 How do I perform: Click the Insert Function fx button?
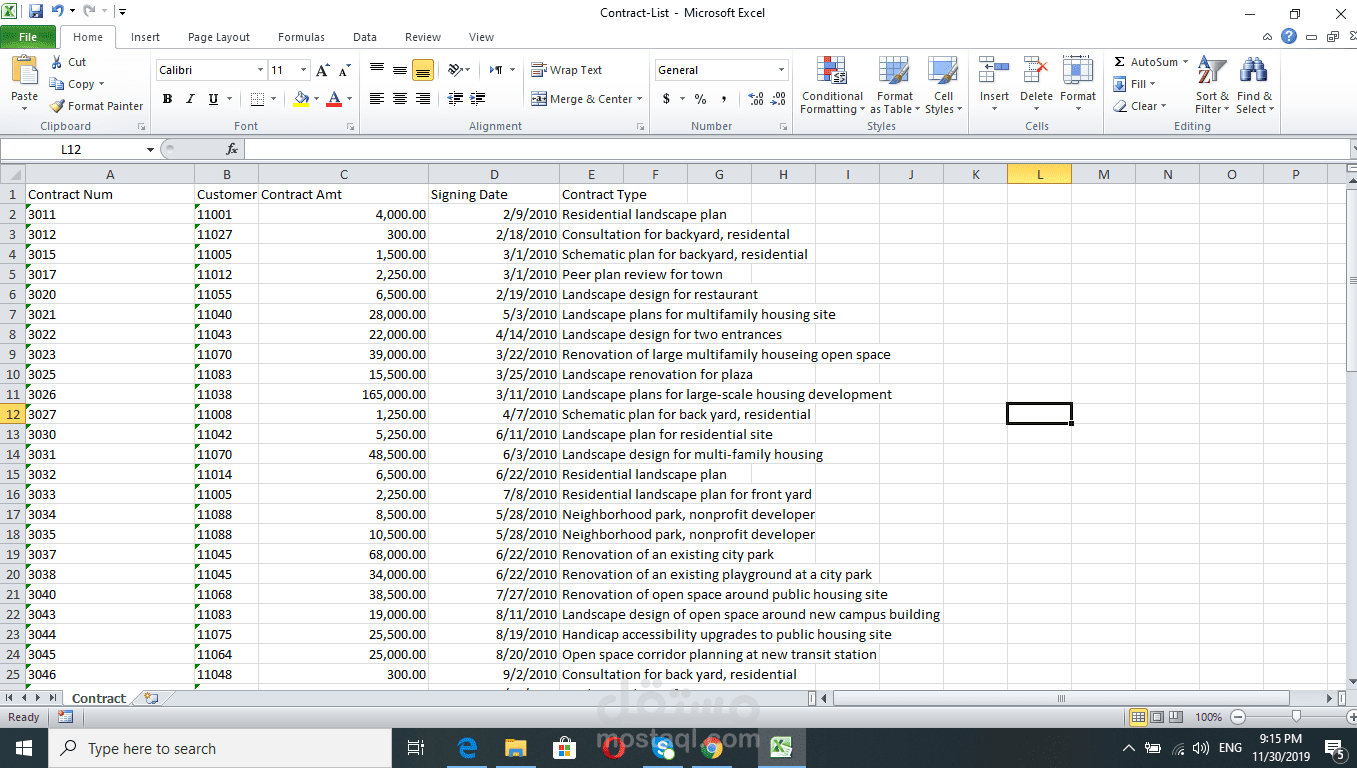point(232,149)
